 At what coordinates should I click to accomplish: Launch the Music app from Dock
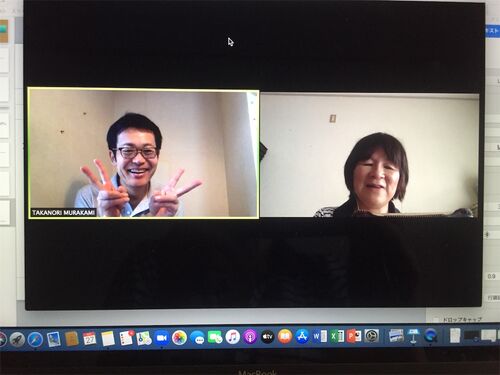(x=233, y=337)
